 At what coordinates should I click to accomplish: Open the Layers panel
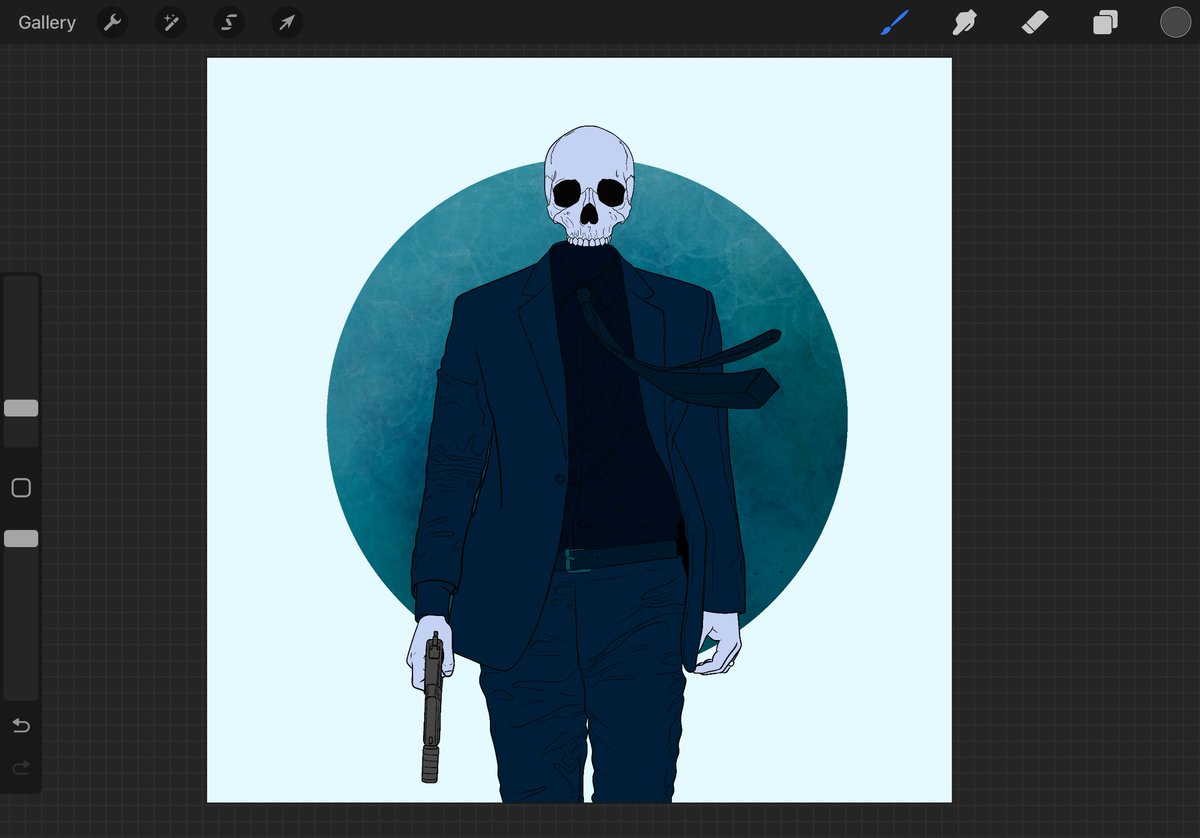(1105, 21)
